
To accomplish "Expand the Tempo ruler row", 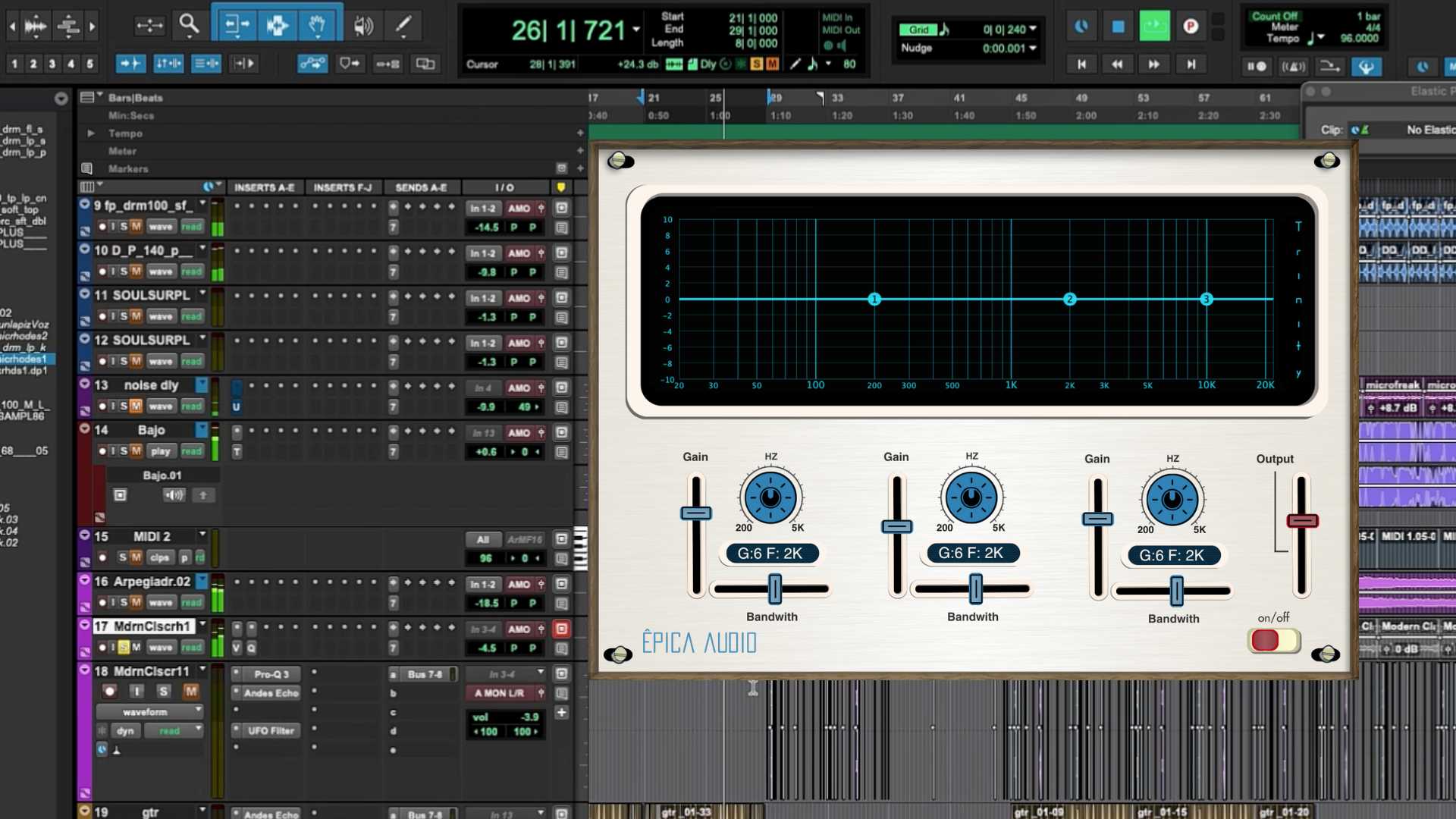I will pyautogui.click(x=91, y=133).
